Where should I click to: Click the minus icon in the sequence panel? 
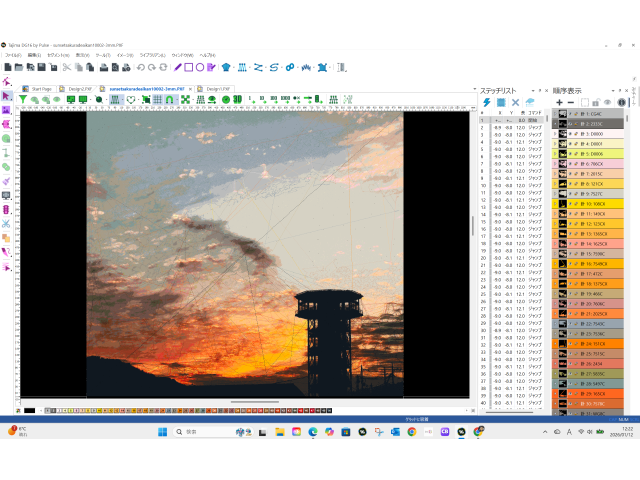point(571,102)
